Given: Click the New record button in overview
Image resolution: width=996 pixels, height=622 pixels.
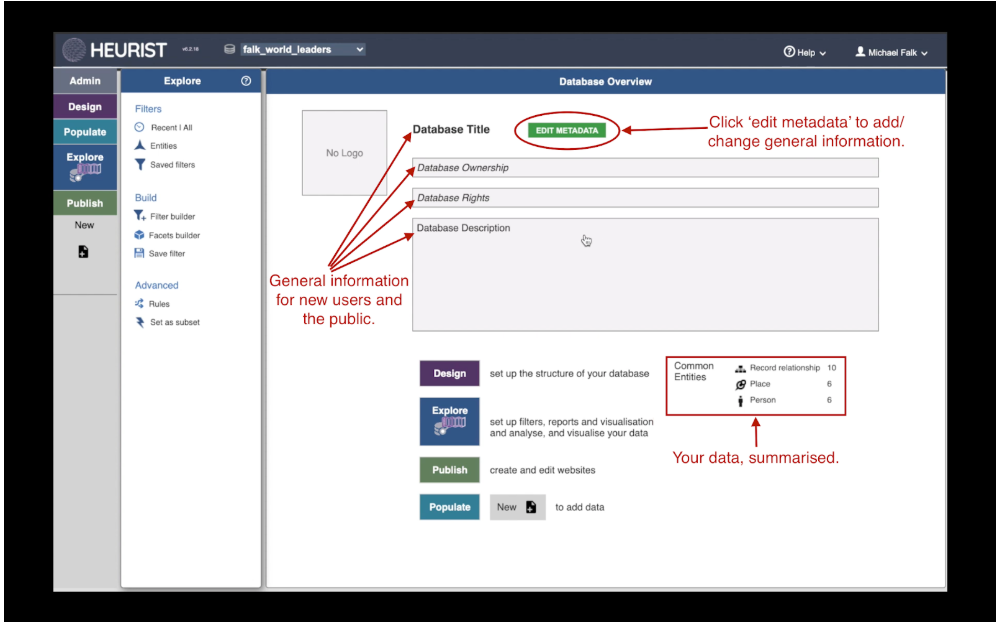Looking at the screenshot, I should [518, 507].
